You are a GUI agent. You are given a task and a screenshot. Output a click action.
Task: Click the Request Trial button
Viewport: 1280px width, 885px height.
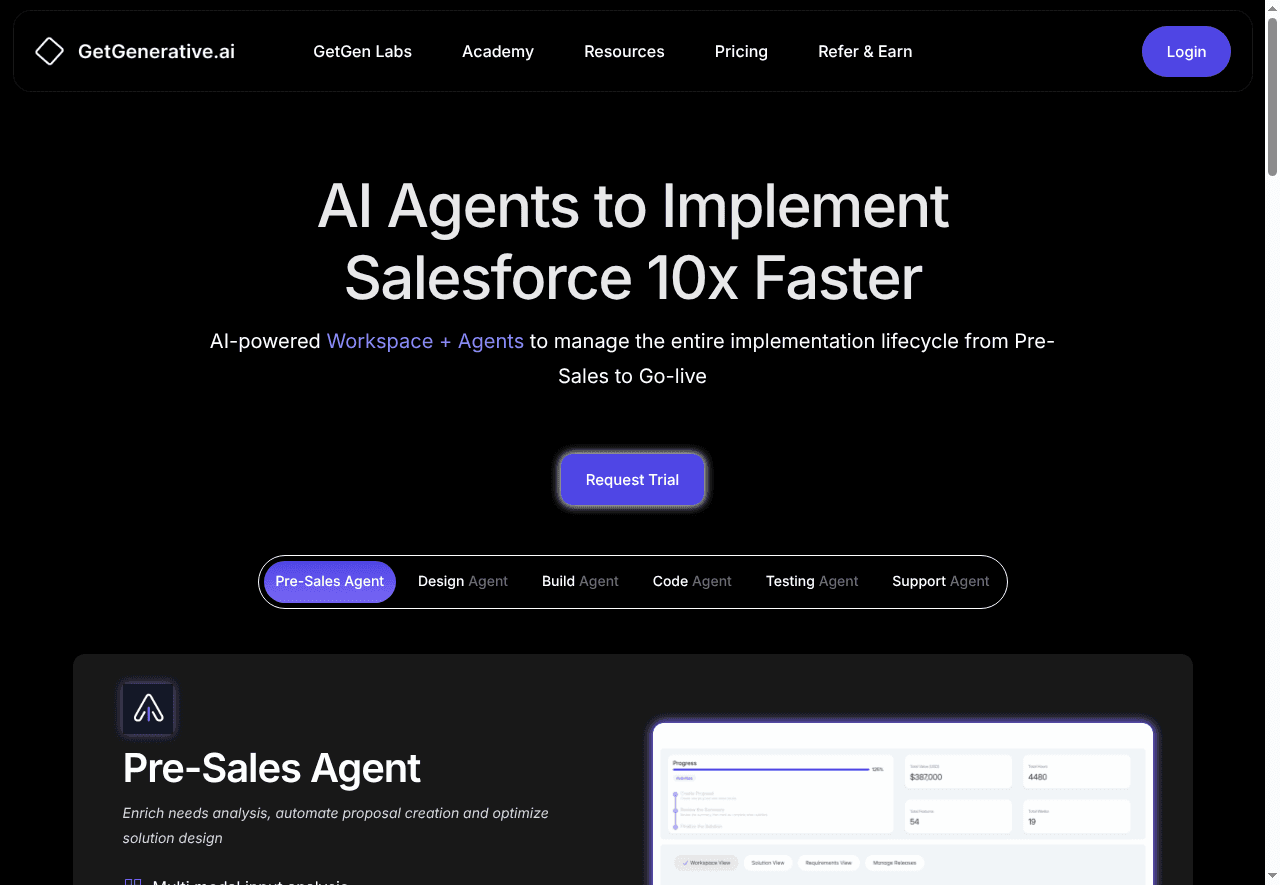[x=632, y=480]
